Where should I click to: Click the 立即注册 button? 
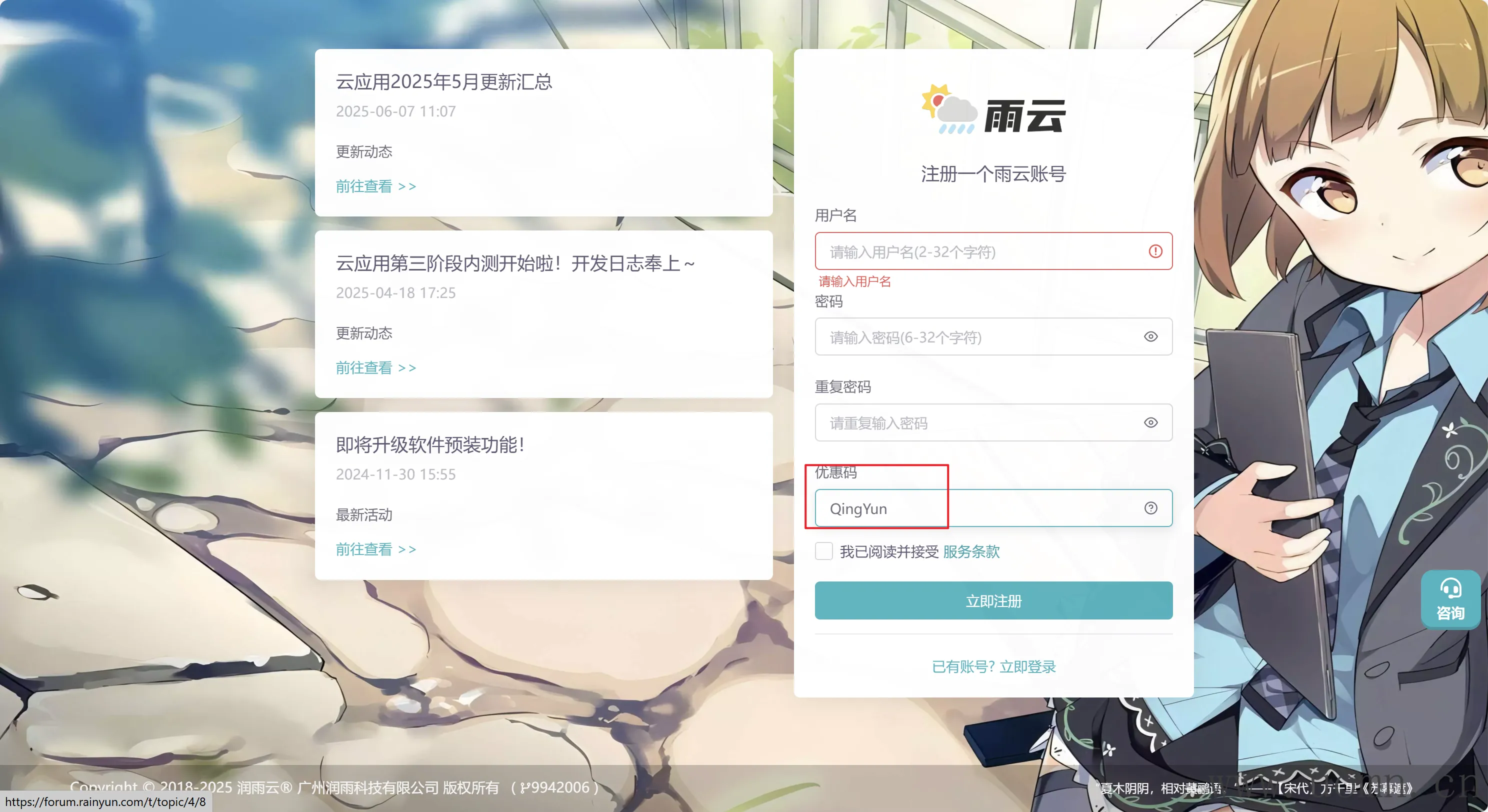993,600
